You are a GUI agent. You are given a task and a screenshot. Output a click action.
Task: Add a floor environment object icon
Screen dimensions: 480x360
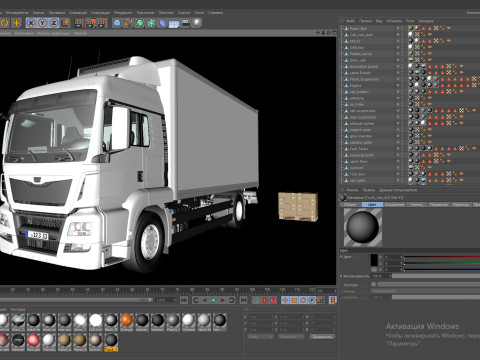[x=174, y=24]
